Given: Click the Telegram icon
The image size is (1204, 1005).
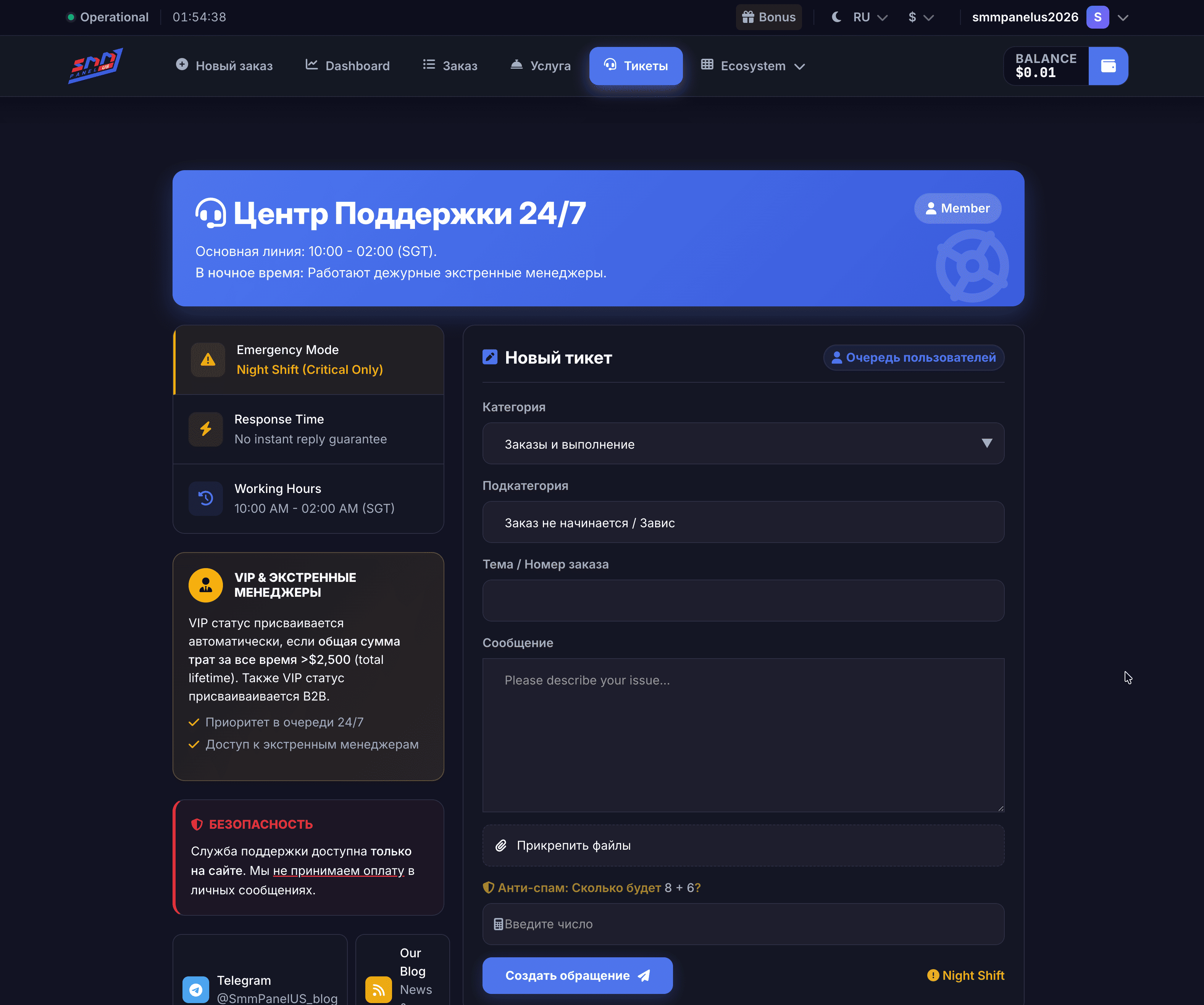Looking at the screenshot, I should (x=195, y=989).
